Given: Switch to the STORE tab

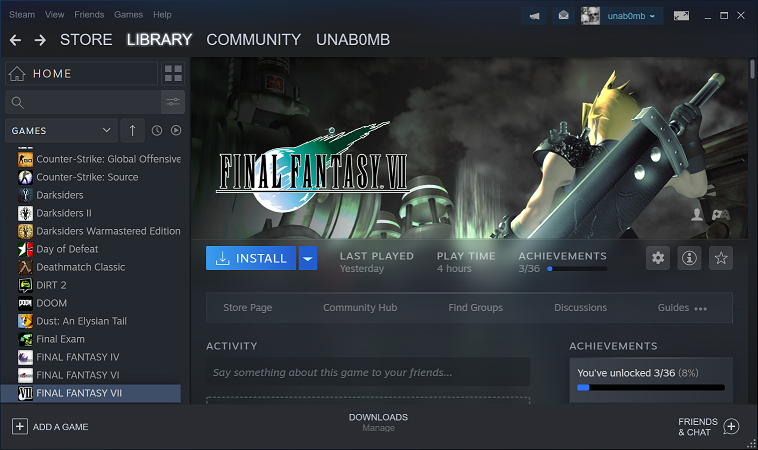Looking at the screenshot, I should (86, 40).
